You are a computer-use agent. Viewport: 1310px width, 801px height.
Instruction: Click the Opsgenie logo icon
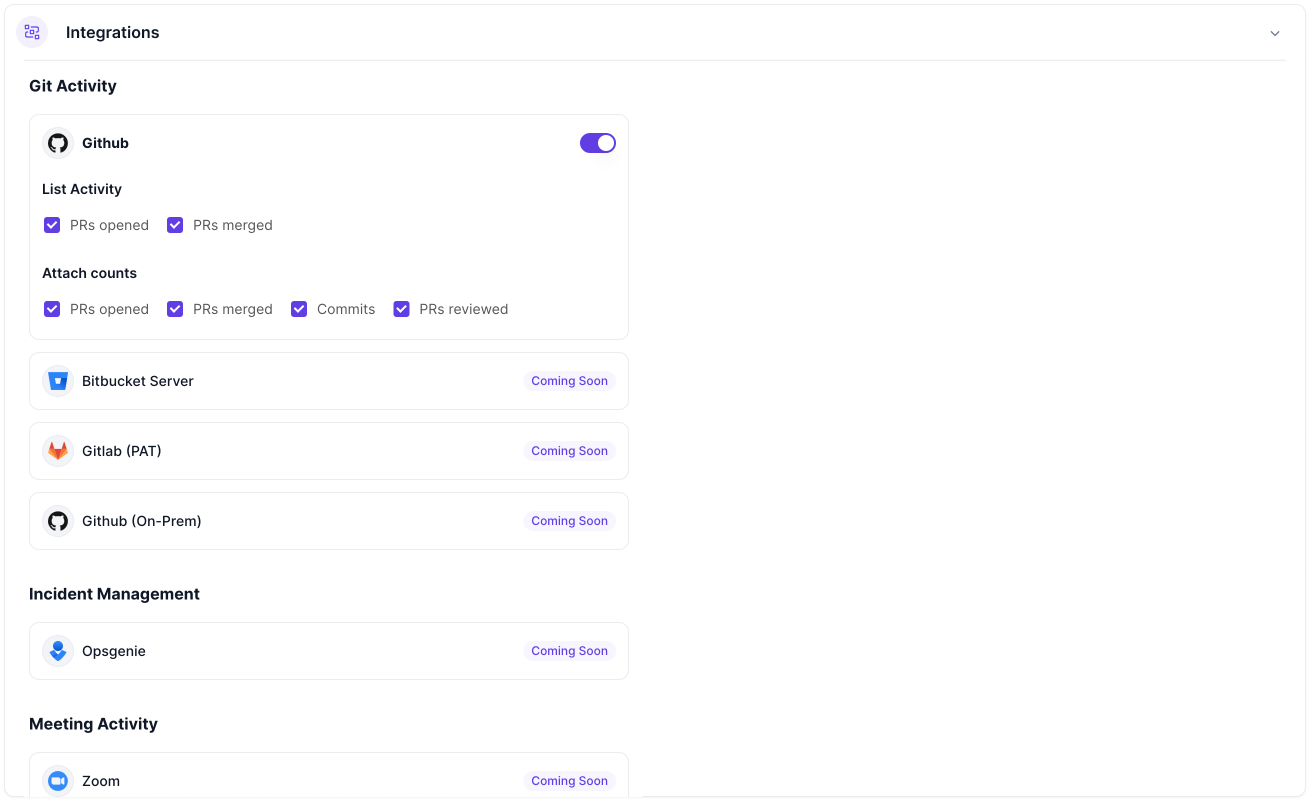tap(58, 651)
